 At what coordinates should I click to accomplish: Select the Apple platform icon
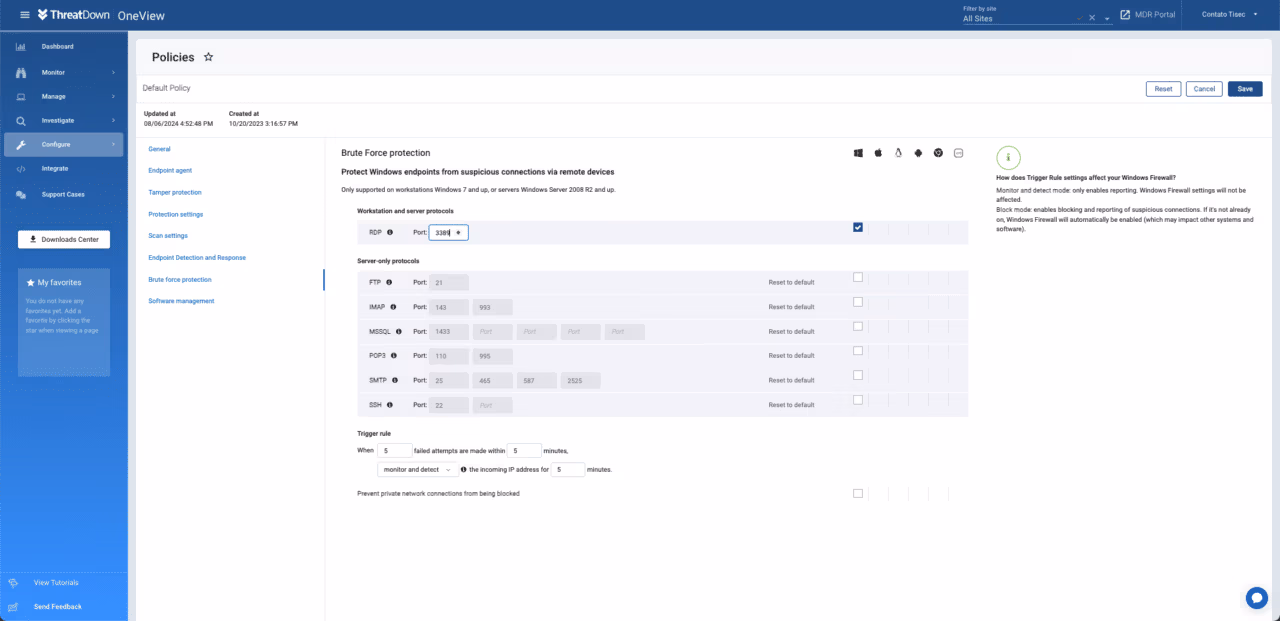pos(878,152)
